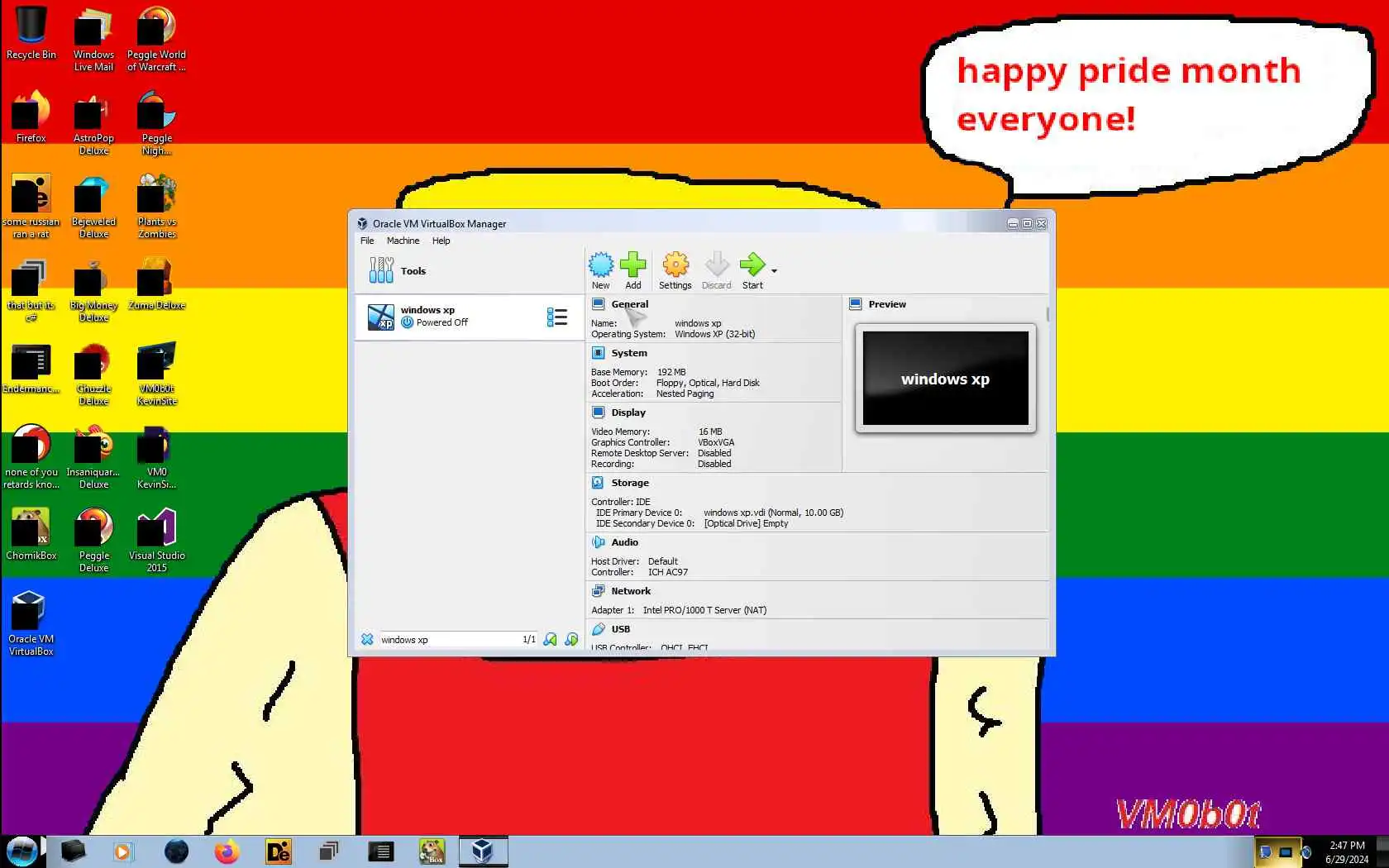Viewport: 1389px width, 868px height.
Task: Click the New virtual machine toolbar icon
Action: coord(601,270)
